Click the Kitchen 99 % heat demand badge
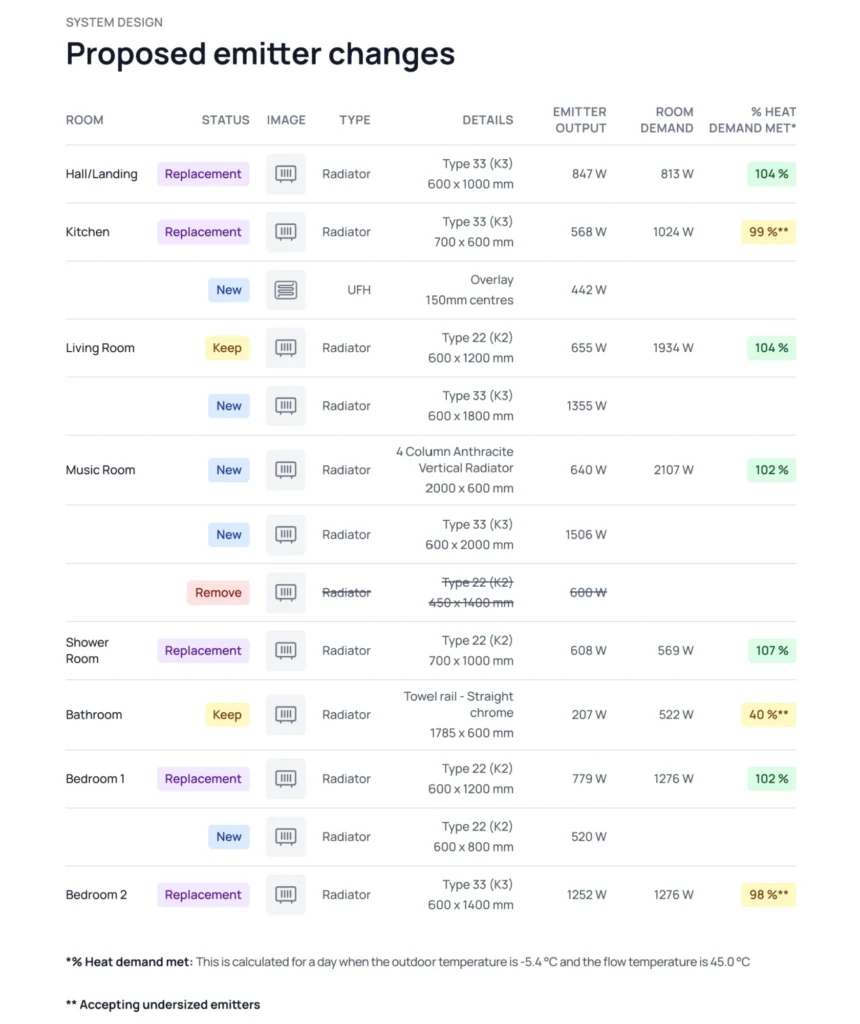860x1024 pixels. coord(769,232)
